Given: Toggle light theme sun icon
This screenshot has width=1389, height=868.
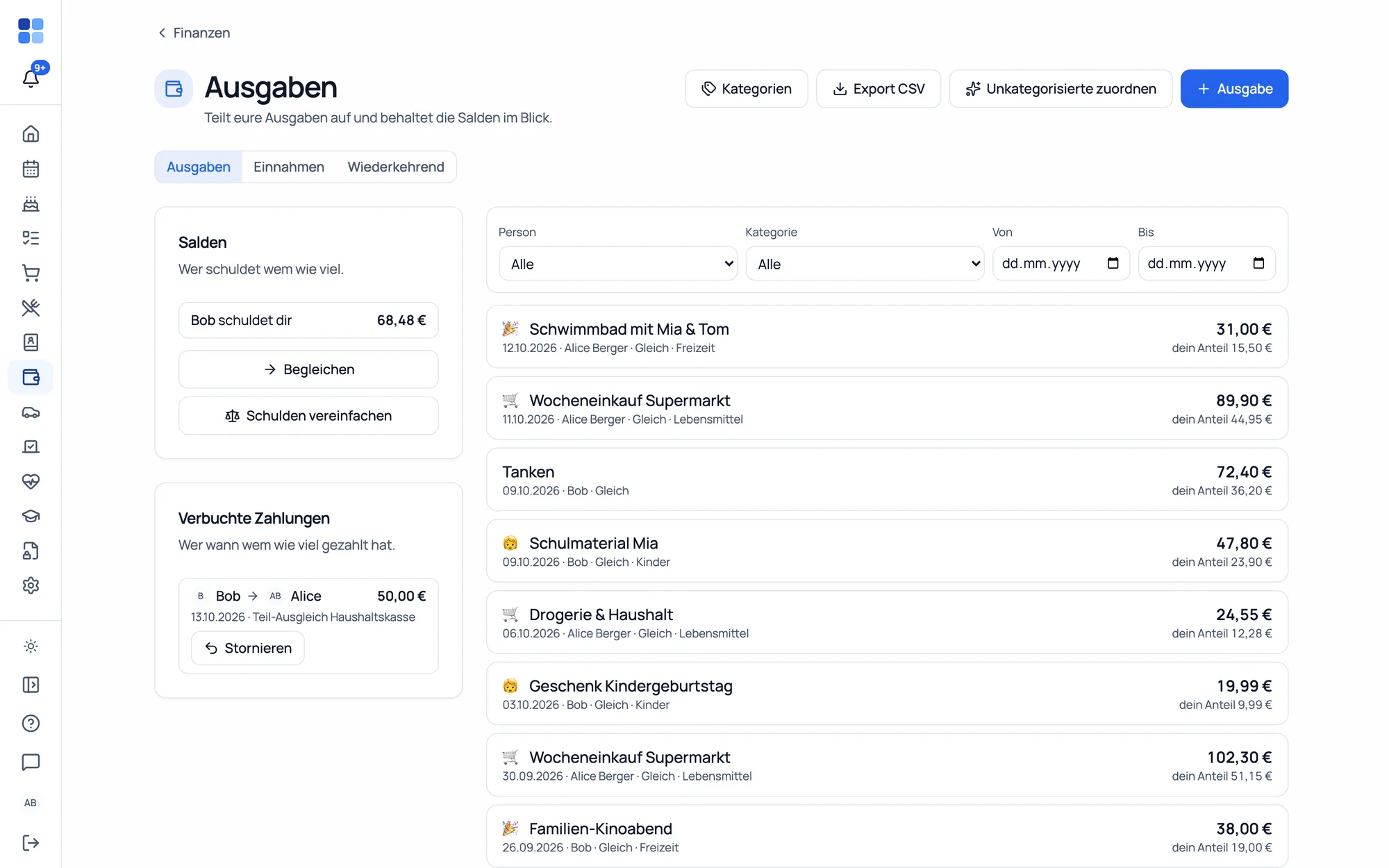Looking at the screenshot, I should (31, 646).
